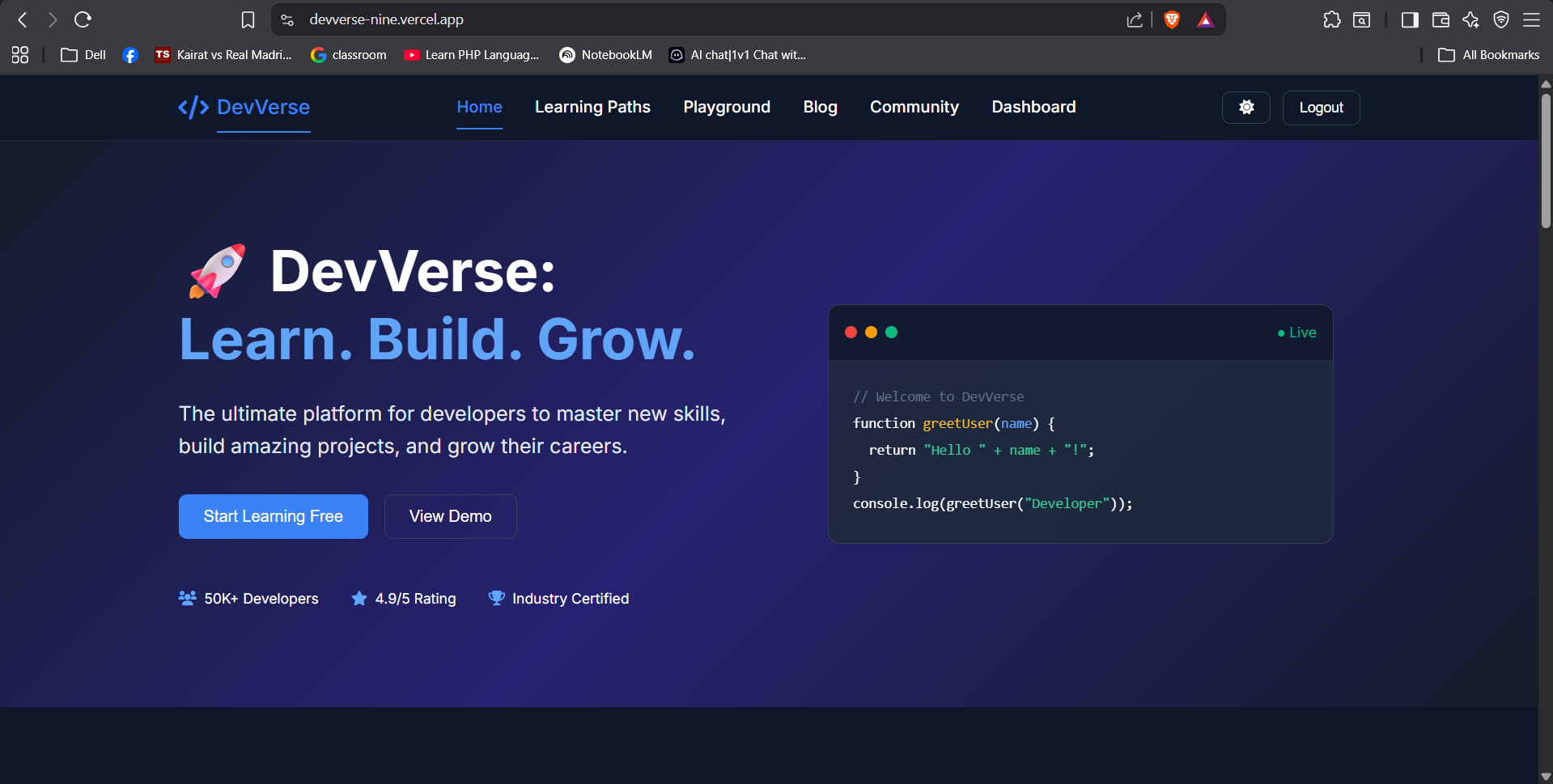Open the Brave VPN shield icon
1553x784 pixels.
coord(1503,19)
